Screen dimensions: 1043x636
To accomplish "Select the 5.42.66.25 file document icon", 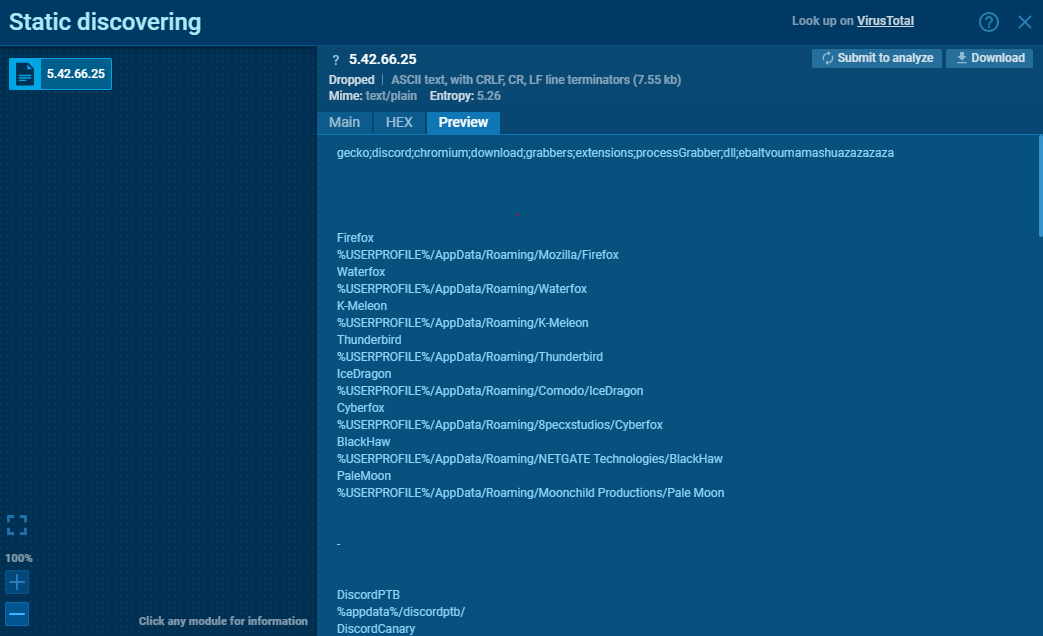I will pyautogui.click(x=25, y=74).
